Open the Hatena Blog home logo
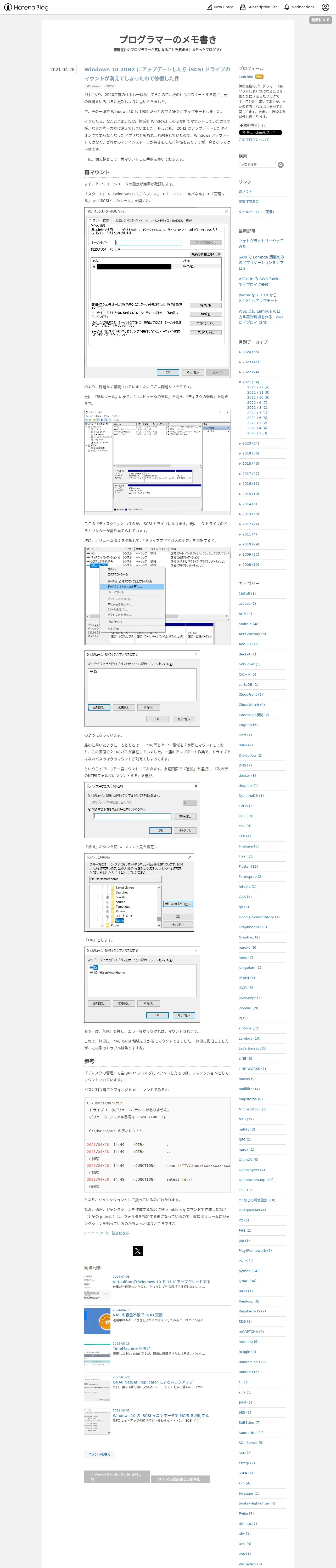This screenshot has width=336, height=1568. (26, 7)
